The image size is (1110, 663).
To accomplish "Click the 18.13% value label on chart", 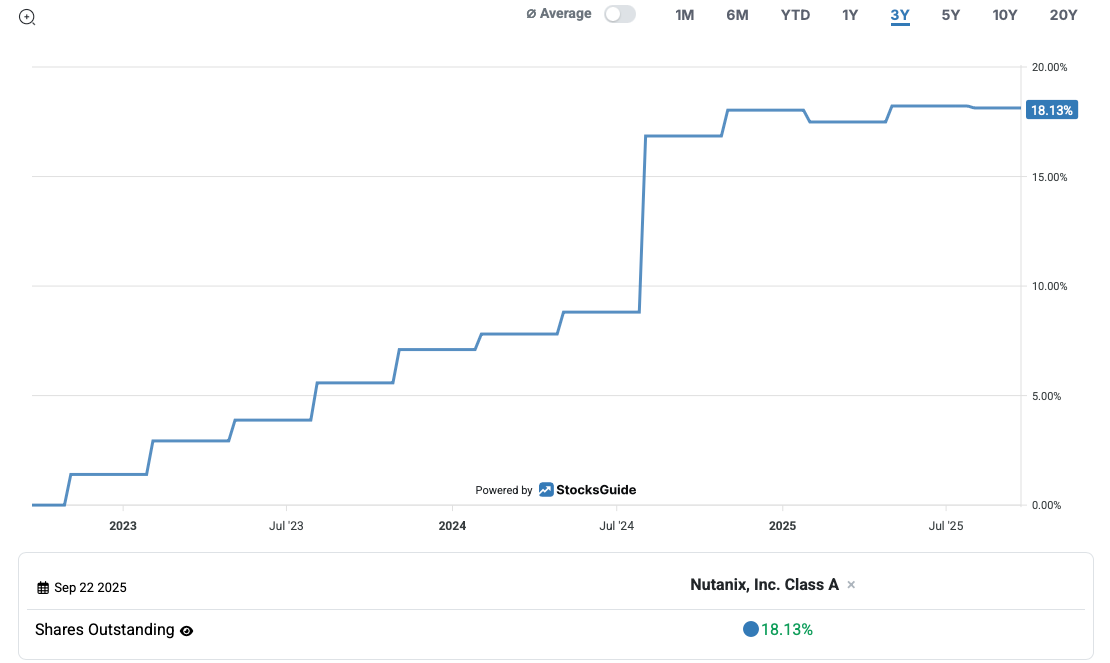I will (x=1051, y=110).
